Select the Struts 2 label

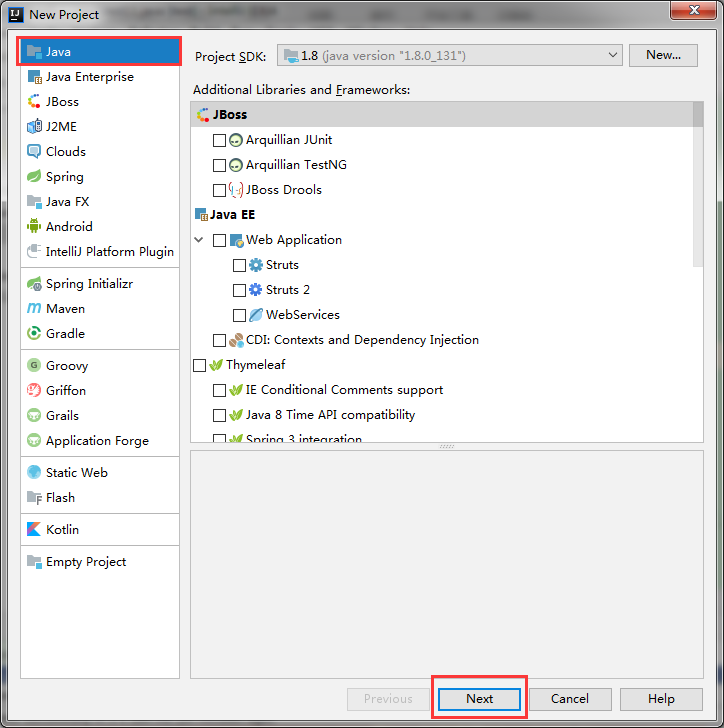point(287,290)
